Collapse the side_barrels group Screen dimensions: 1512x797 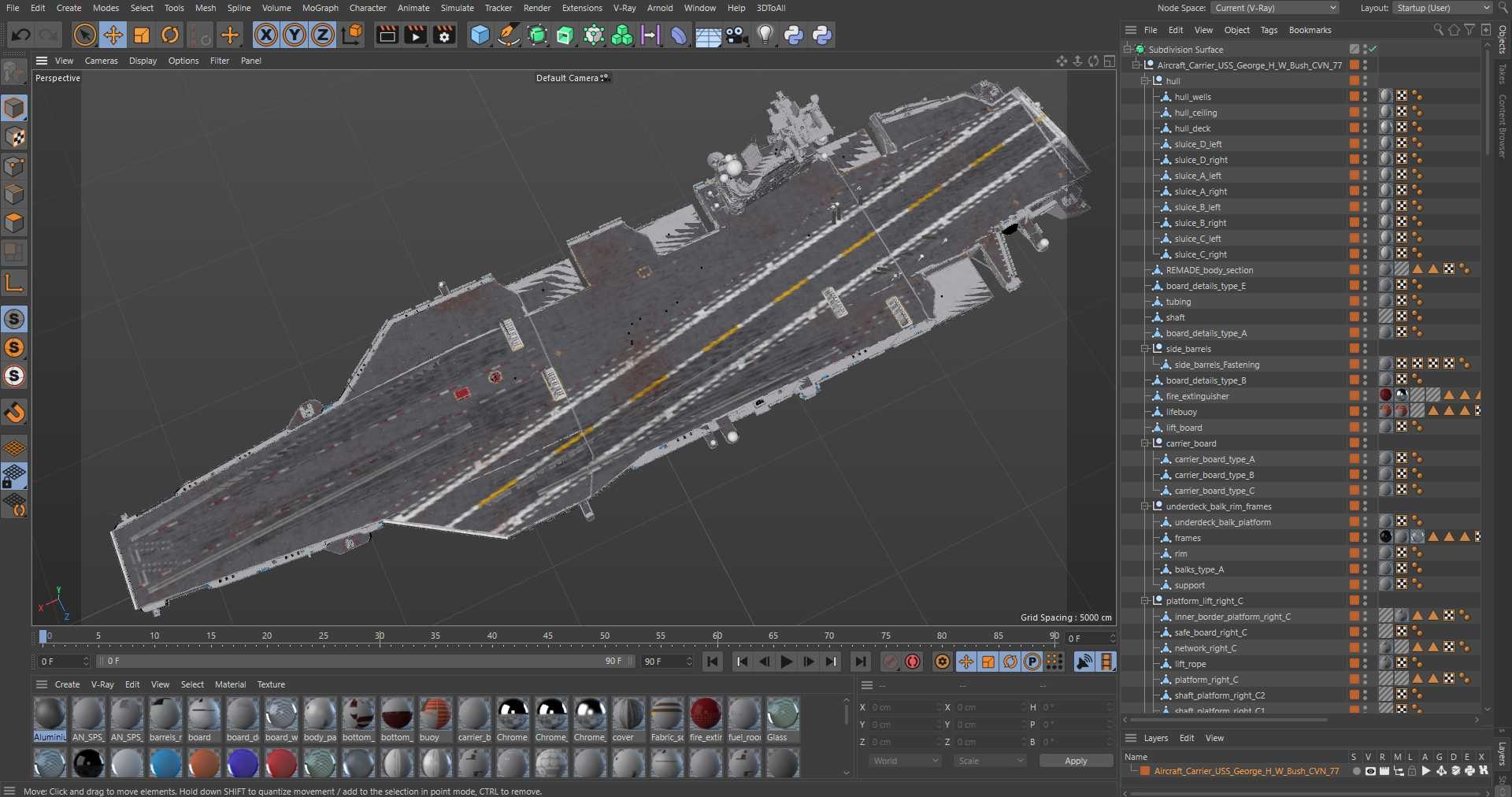1145,349
